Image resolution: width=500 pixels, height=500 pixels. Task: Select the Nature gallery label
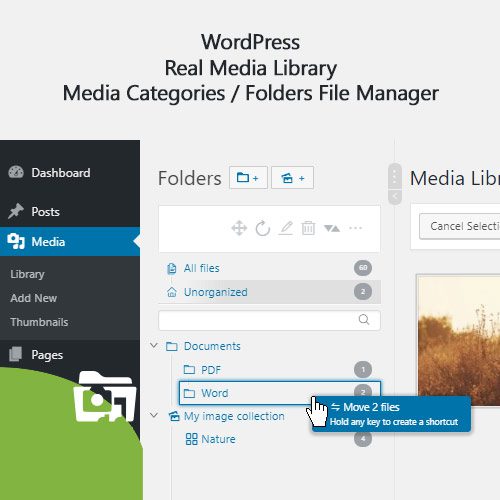[x=218, y=439]
